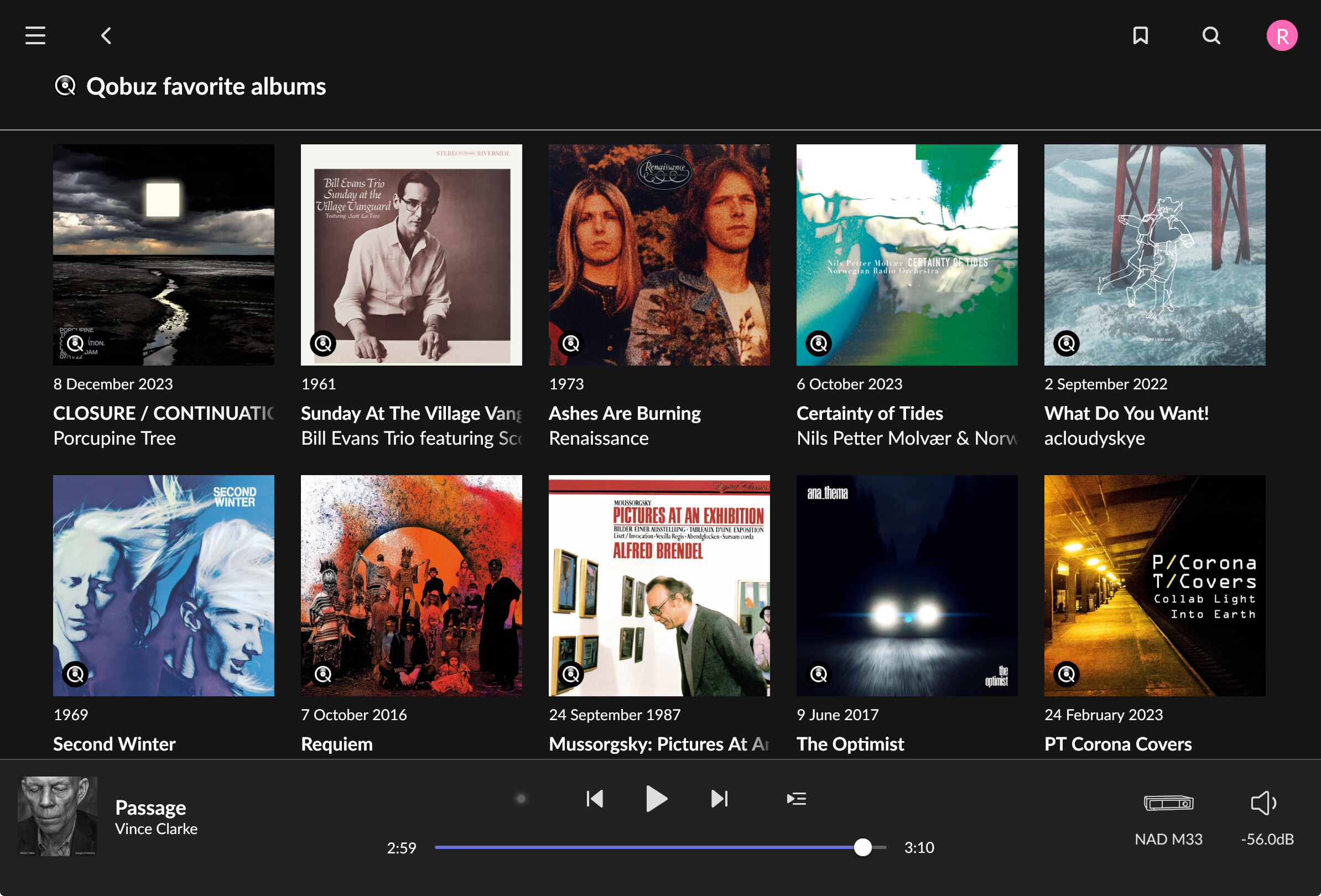Click the acloudyskye artist name
Image resolution: width=1321 pixels, height=896 pixels.
[x=1094, y=438]
